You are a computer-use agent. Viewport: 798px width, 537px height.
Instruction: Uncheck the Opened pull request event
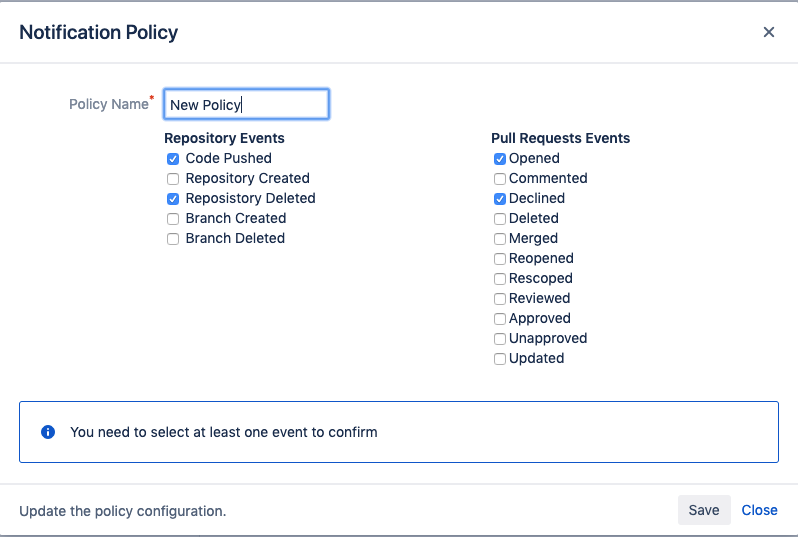pos(500,159)
